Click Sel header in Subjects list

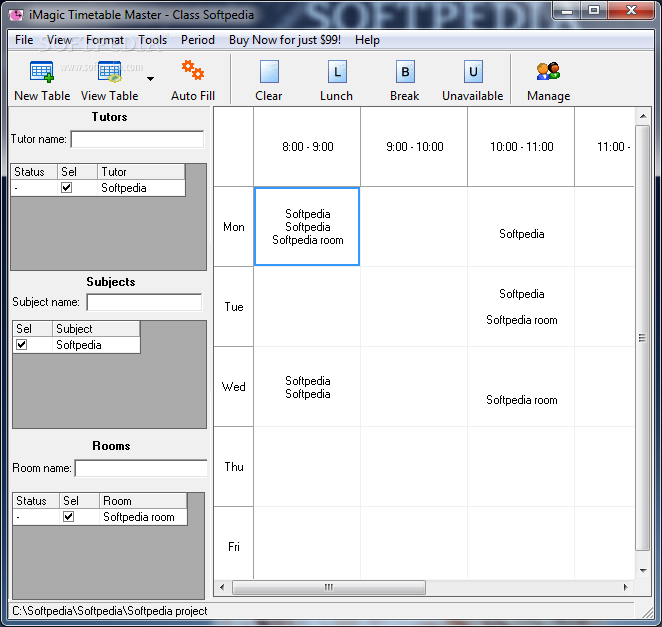pos(33,329)
